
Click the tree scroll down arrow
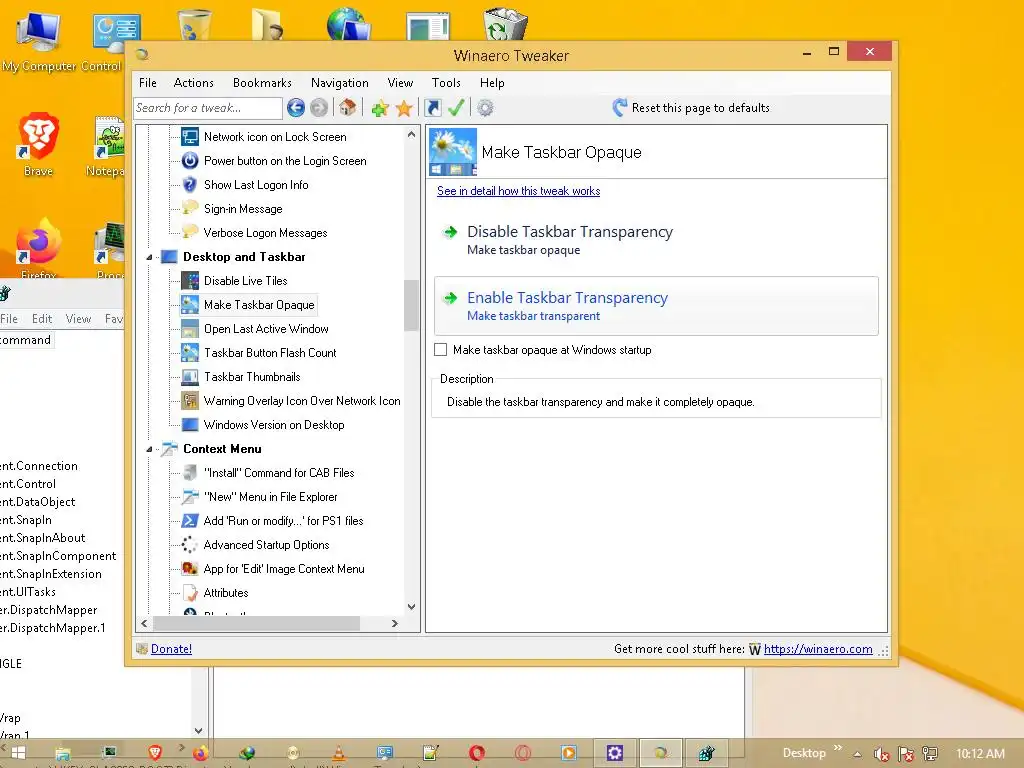click(411, 607)
